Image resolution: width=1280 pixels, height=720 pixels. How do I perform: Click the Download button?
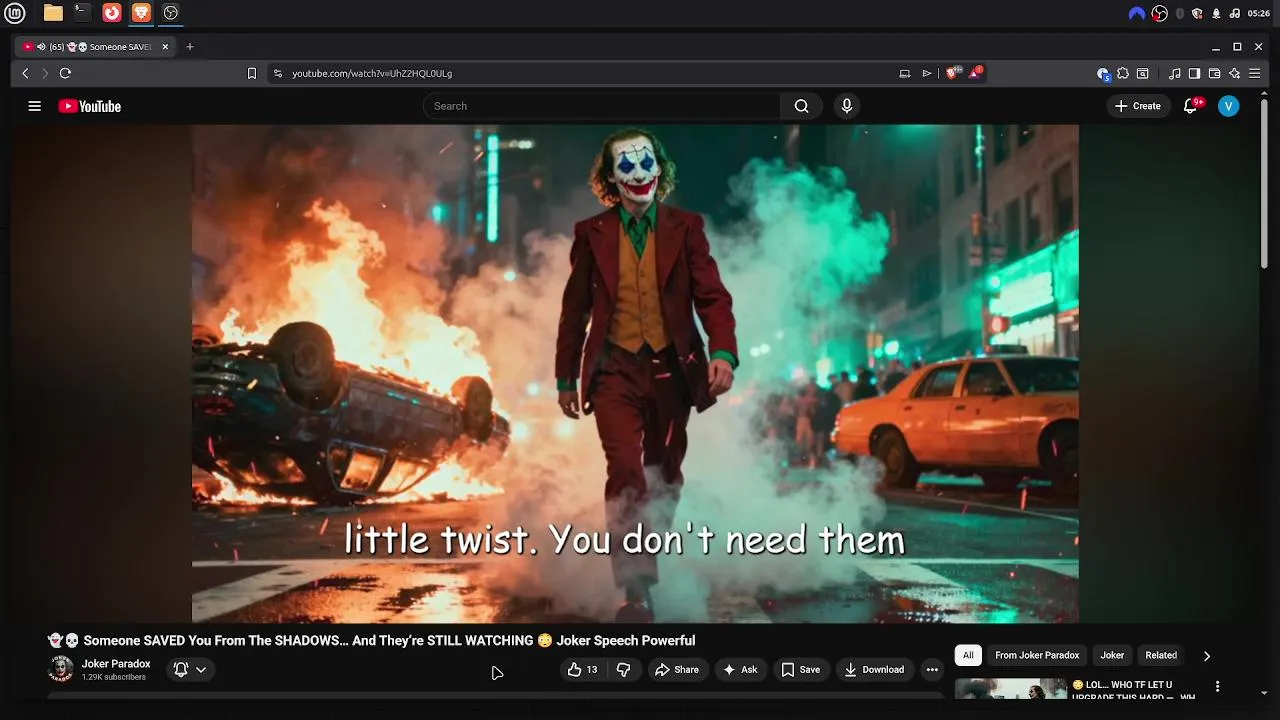click(x=874, y=670)
